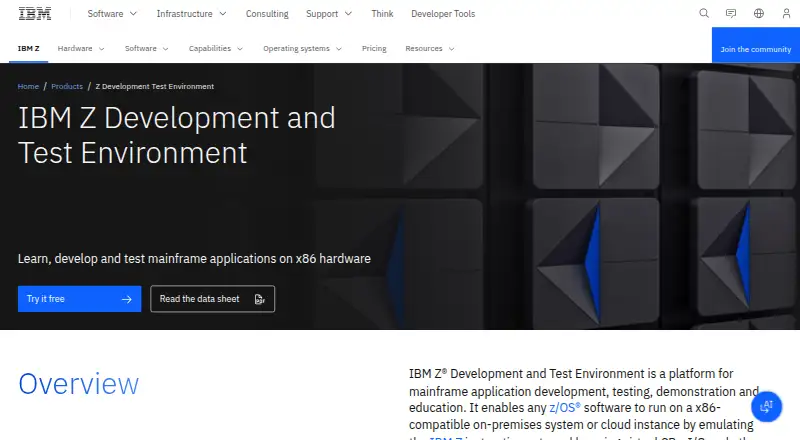Open the Pricing menu item
Screen dimensions: 800x440
(x=374, y=48)
